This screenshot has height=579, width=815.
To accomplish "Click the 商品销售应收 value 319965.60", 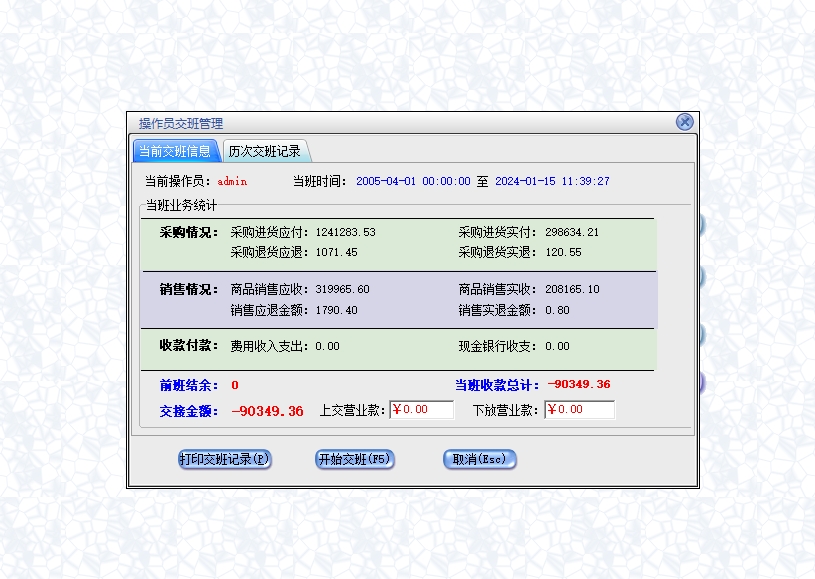I will 342,290.
